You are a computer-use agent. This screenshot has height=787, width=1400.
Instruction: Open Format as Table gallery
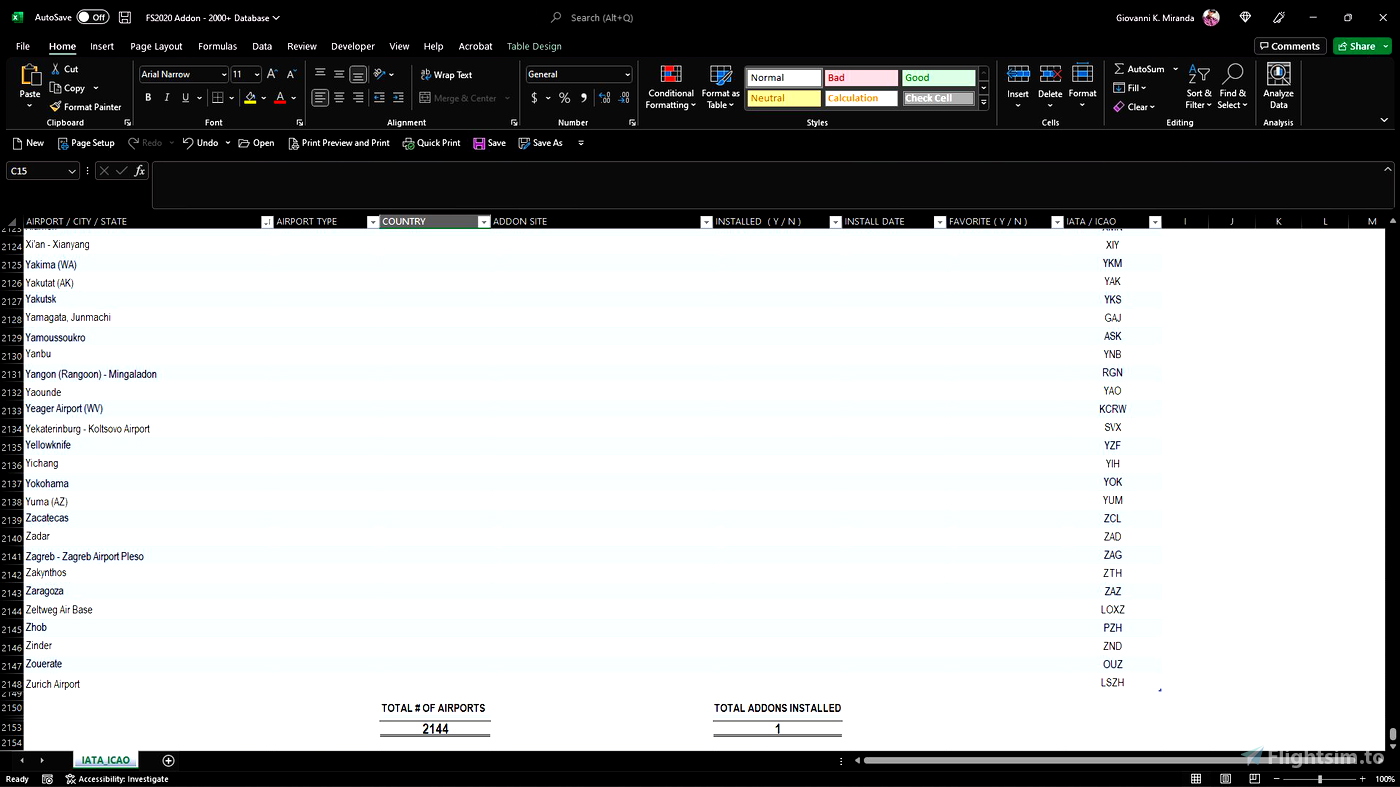pos(721,88)
